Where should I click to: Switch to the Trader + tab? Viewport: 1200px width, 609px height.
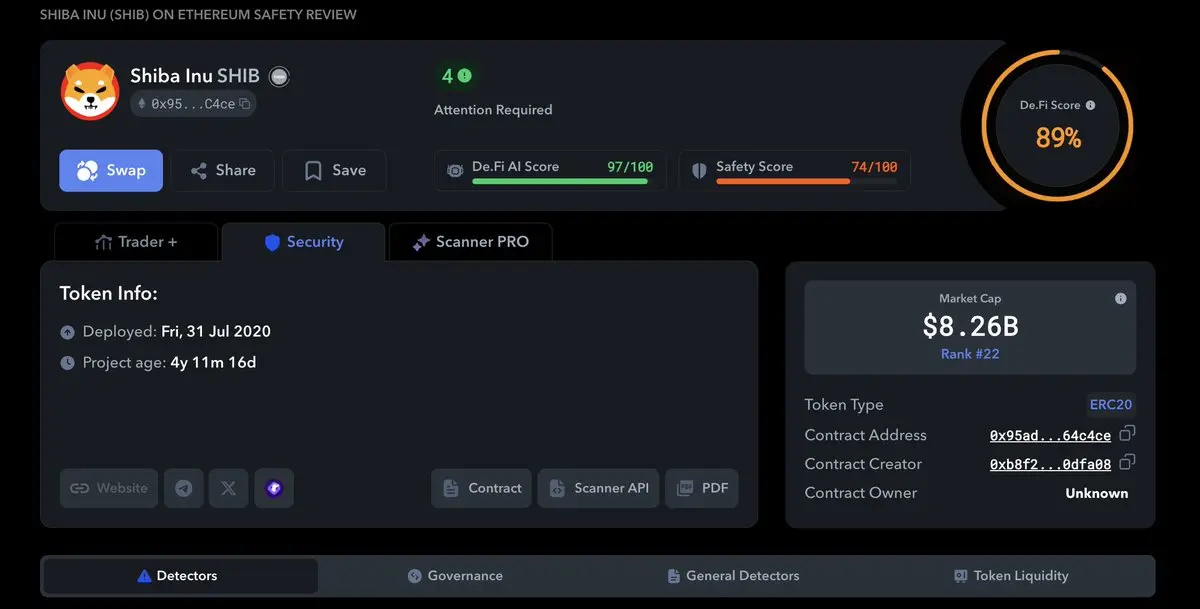tap(135, 242)
